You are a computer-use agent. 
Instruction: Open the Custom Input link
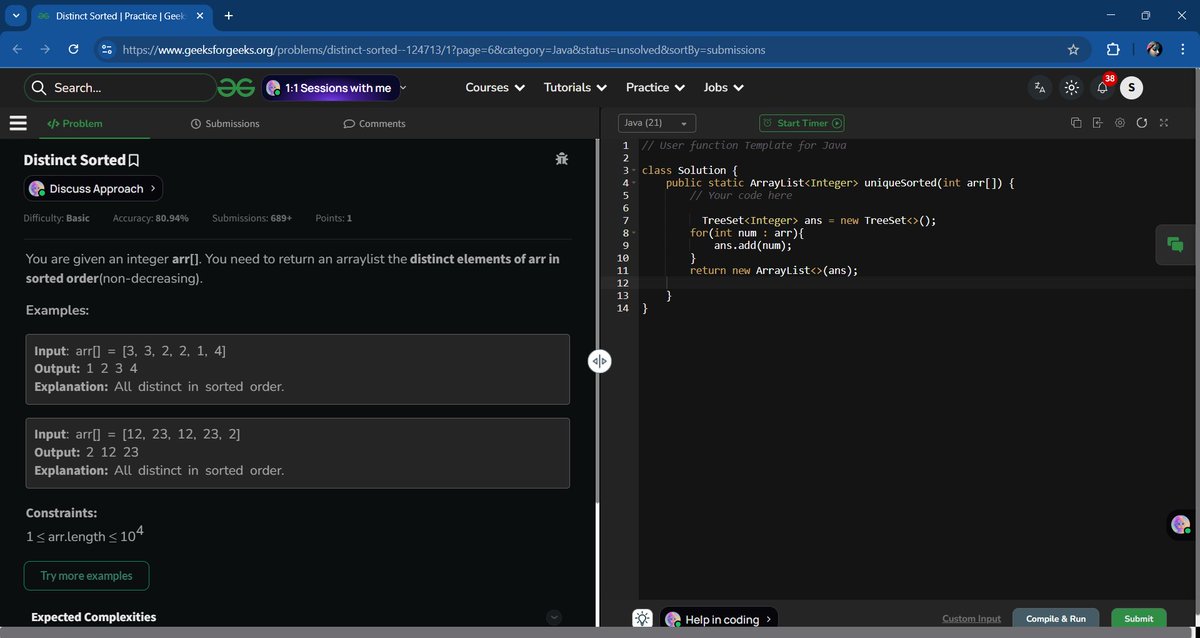tap(971, 619)
